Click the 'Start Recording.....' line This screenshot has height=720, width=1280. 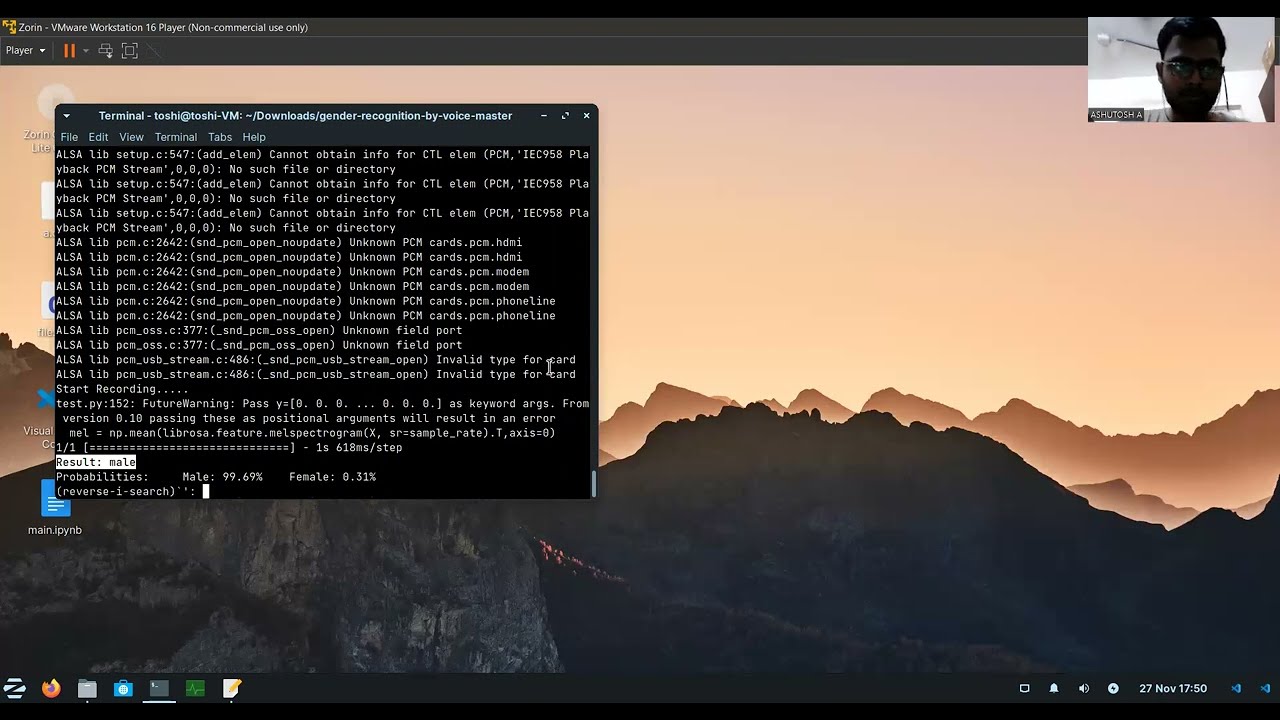pos(122,389)
